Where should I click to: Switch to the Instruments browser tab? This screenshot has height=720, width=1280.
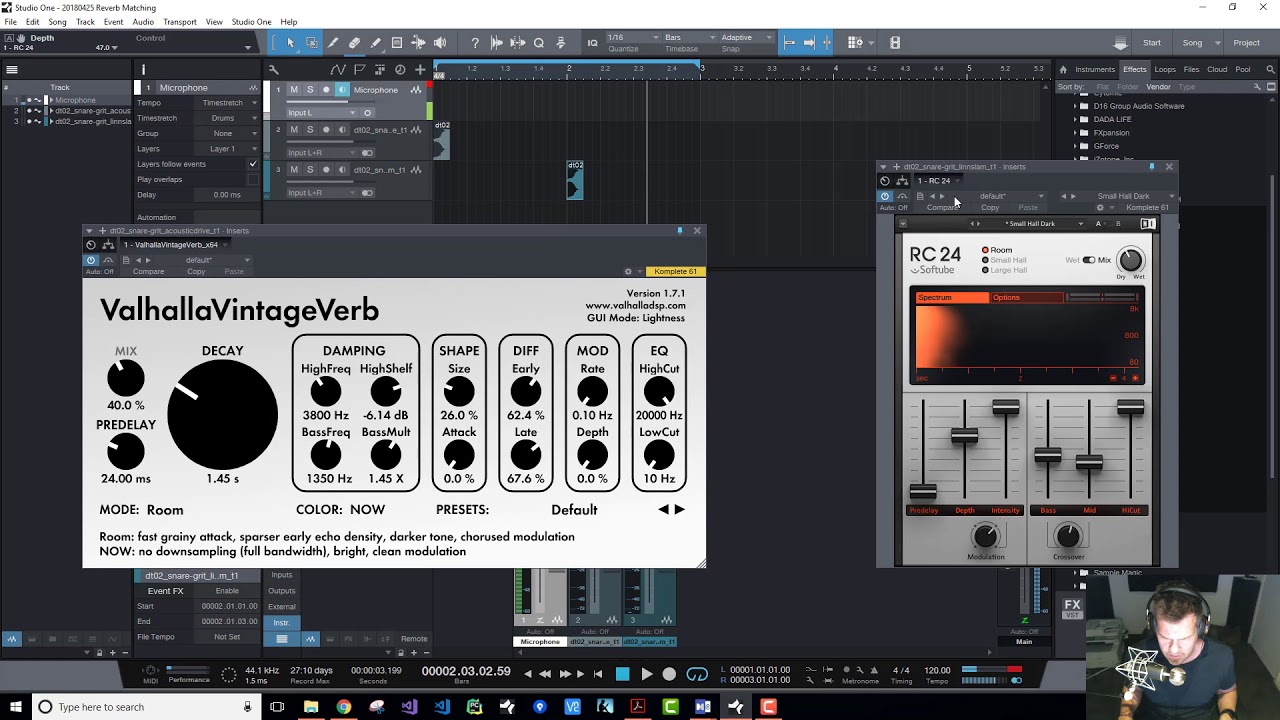[1095, 70]
